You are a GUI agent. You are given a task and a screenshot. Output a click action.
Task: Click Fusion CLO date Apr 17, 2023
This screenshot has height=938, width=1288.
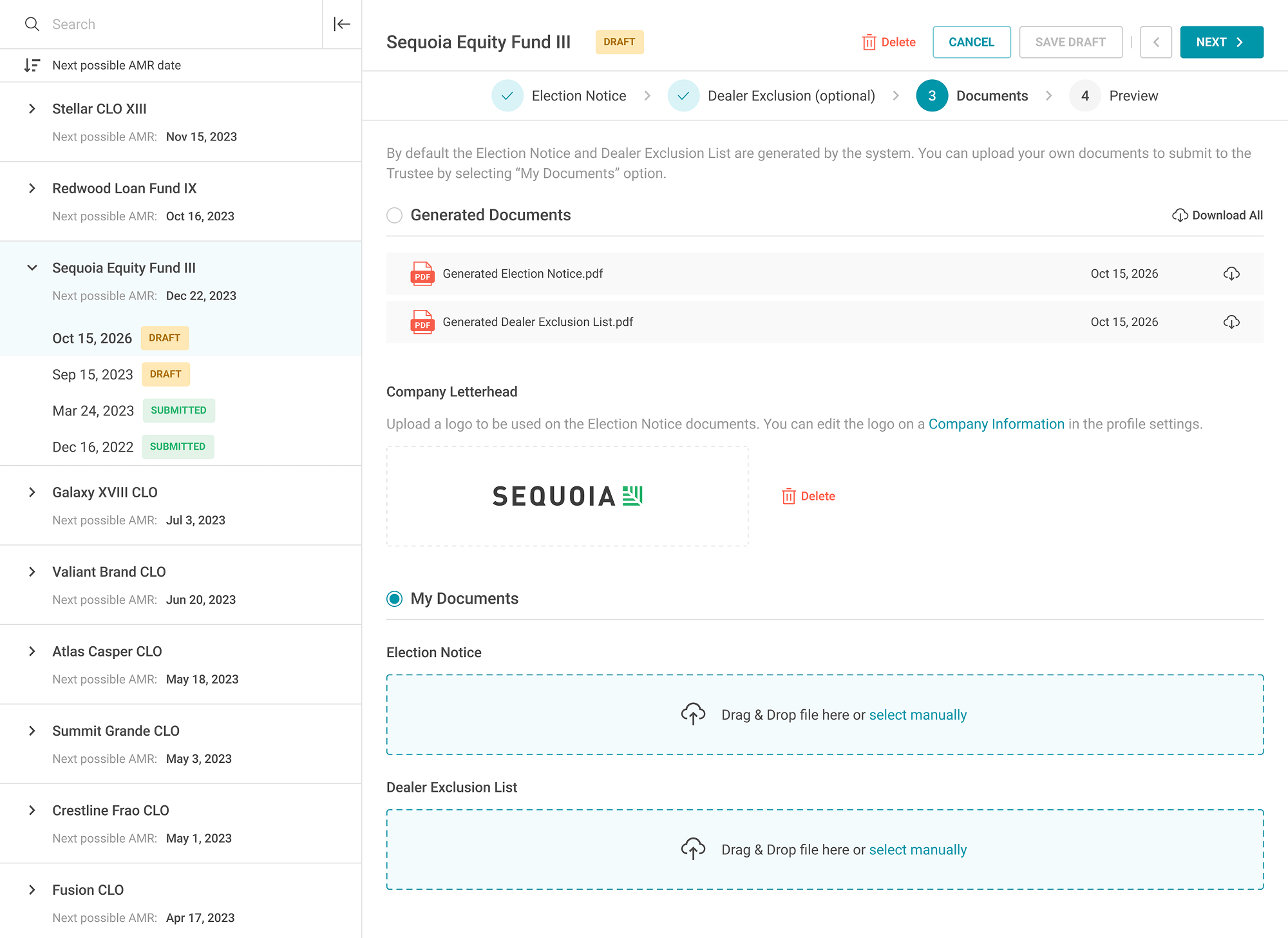point(200,918)
